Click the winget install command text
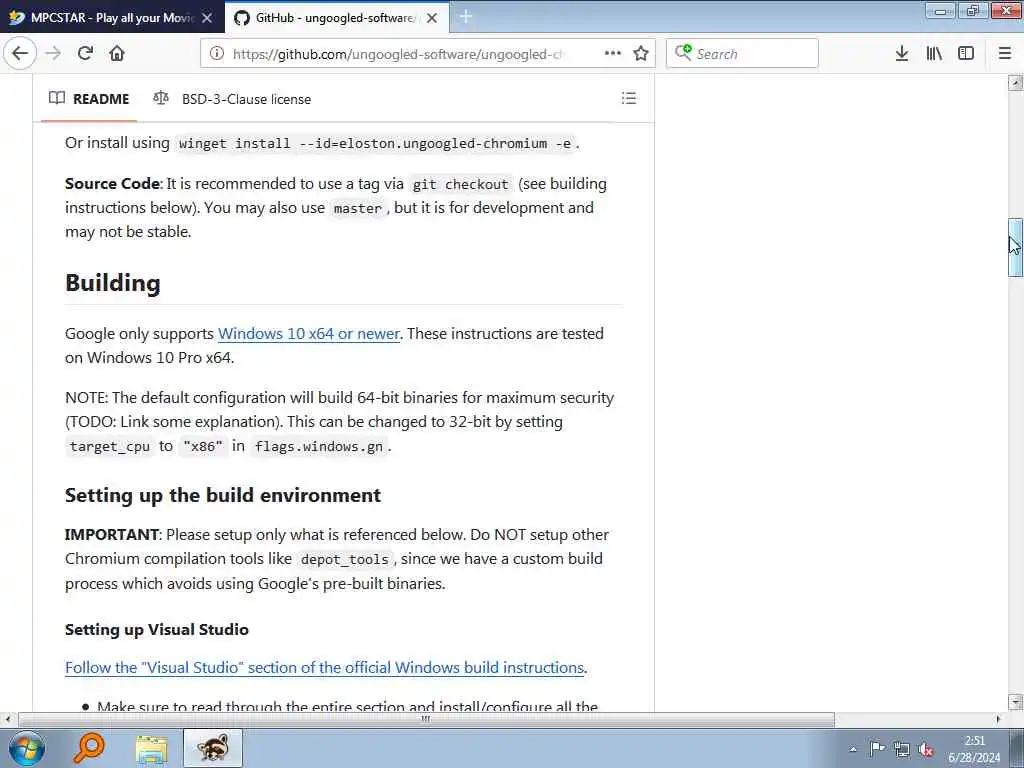The image size is (1024, 768). coord(375,144)
